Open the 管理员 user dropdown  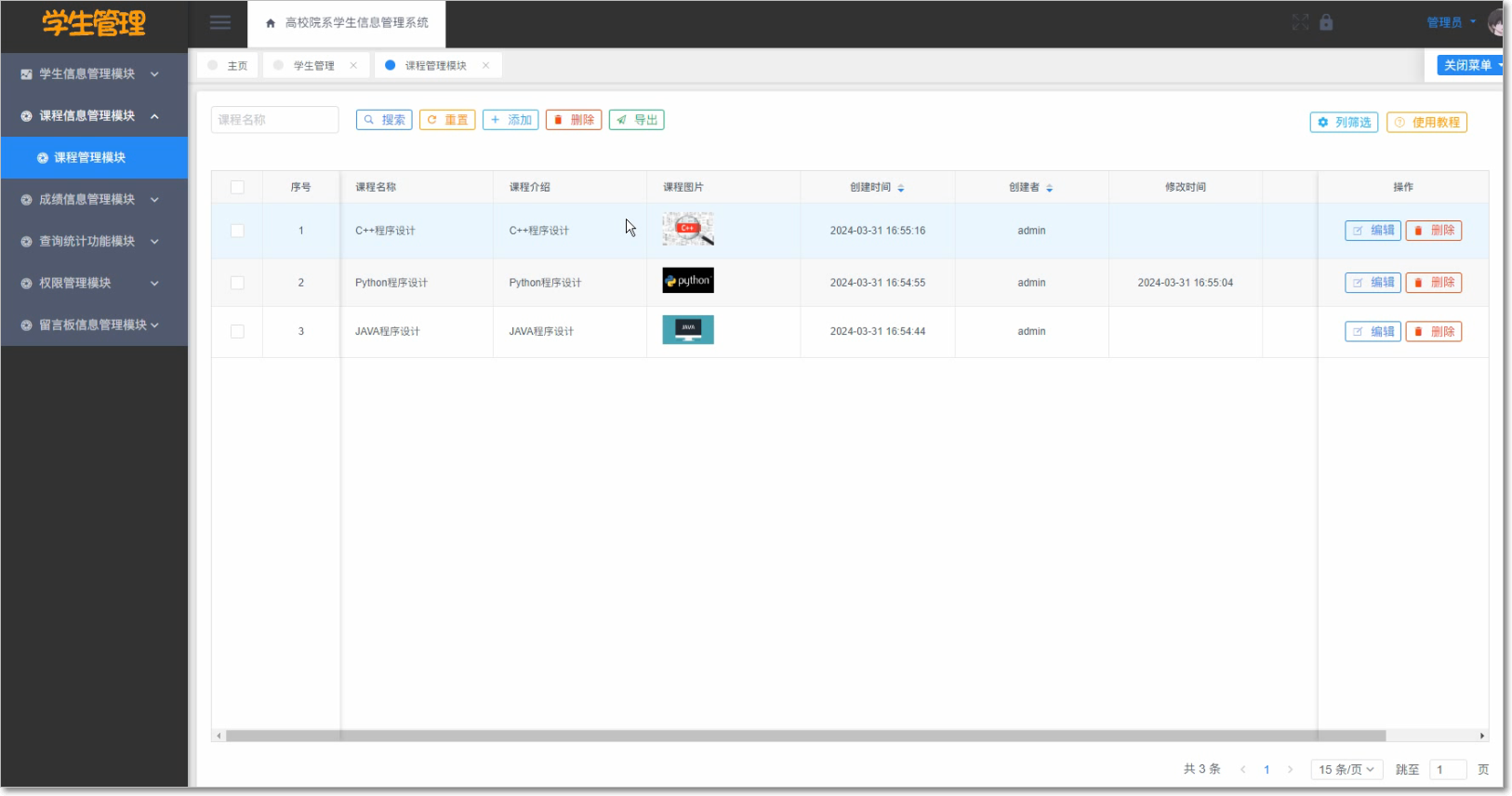point(1451,22)
